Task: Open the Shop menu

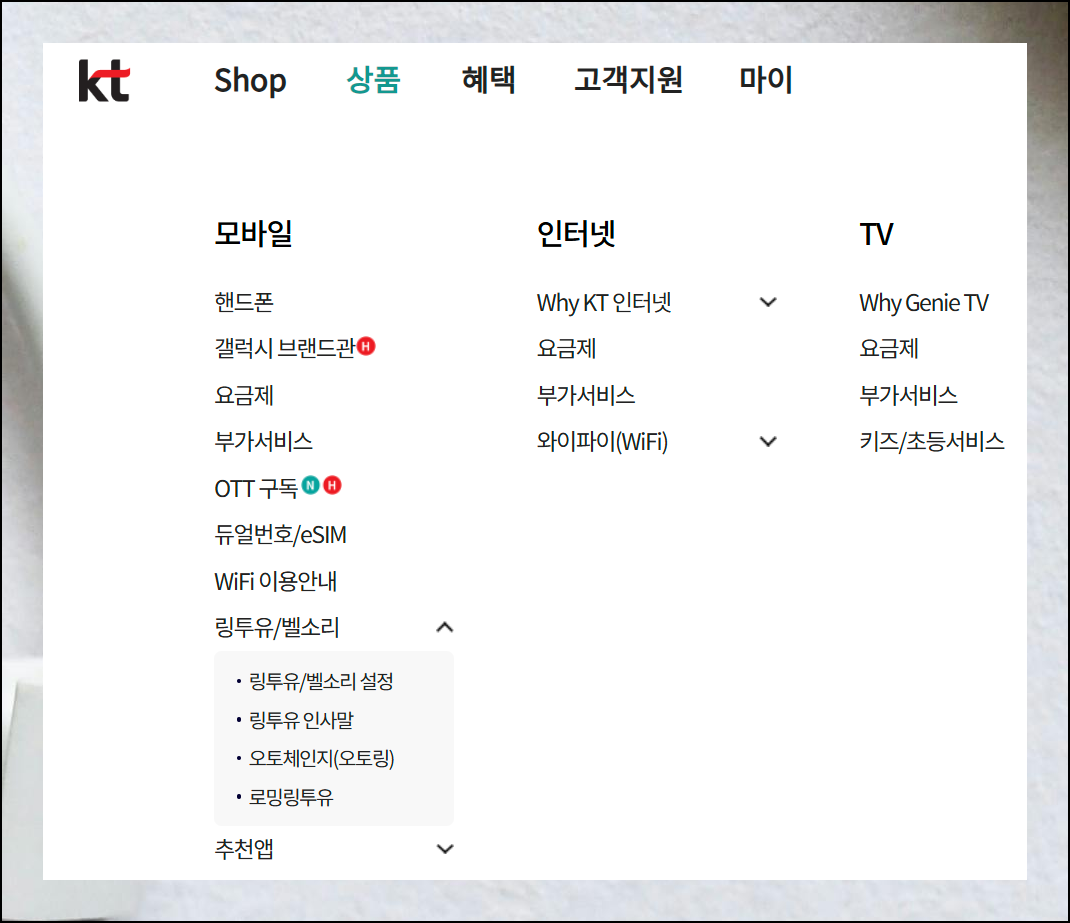Action: [250, 80]
